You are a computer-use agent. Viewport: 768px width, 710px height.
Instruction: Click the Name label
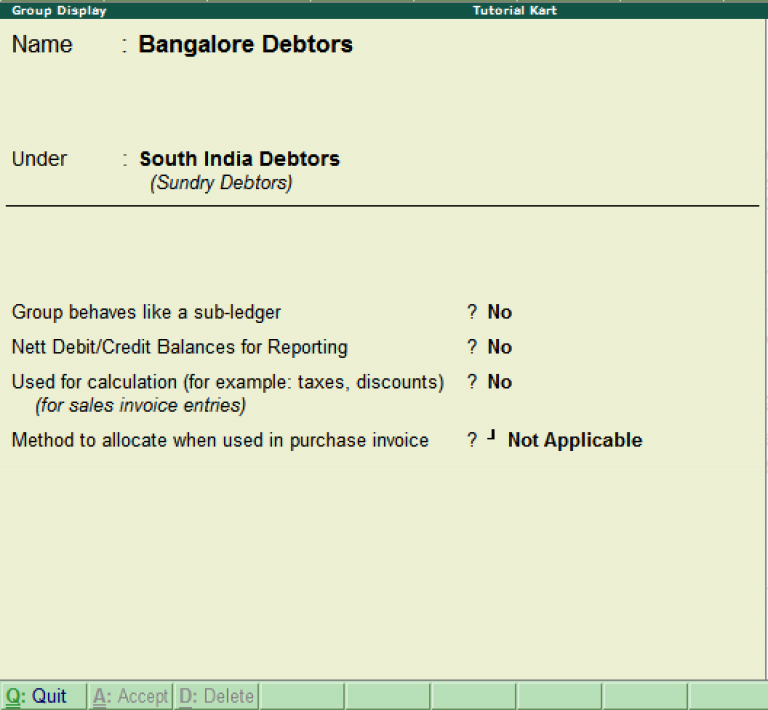click(x=42, y=44)
